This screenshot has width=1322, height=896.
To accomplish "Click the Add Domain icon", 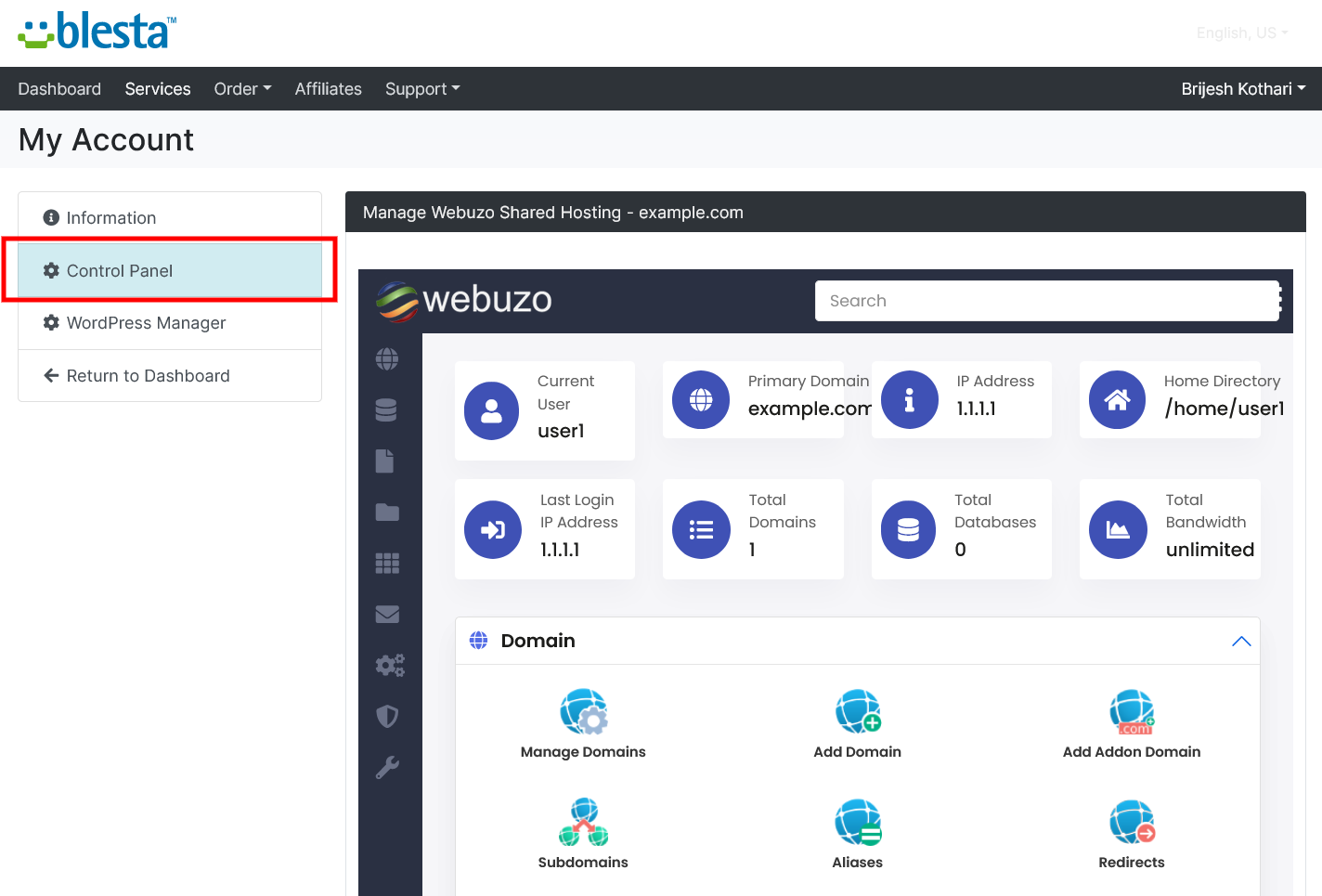I will 857,712.
